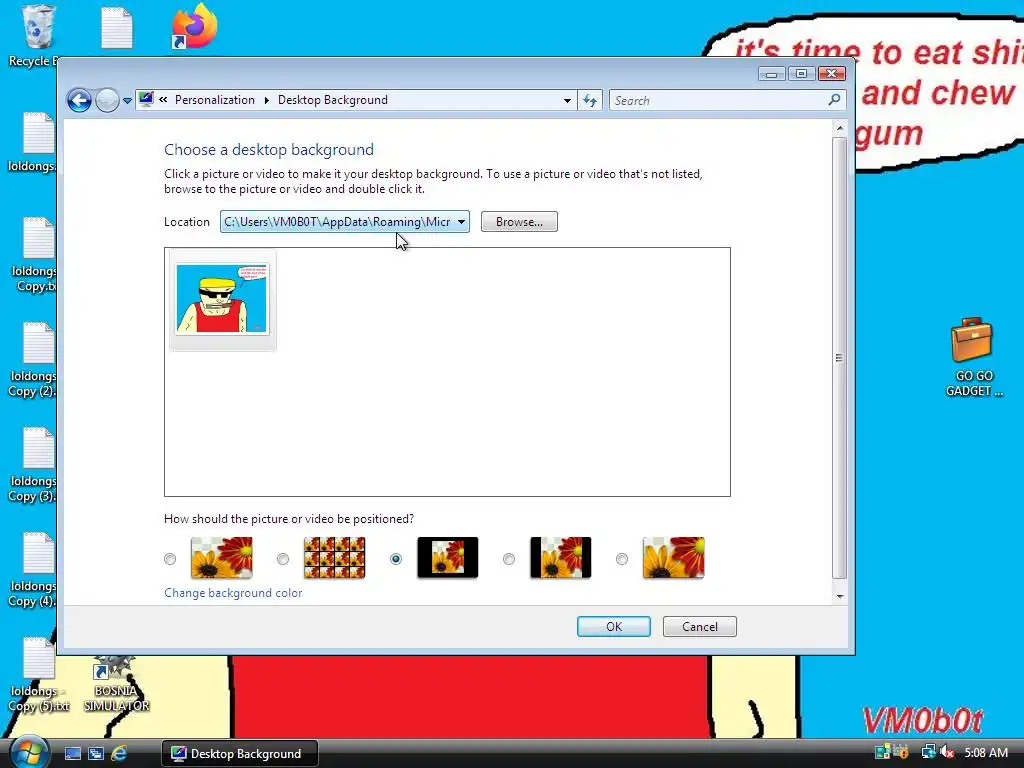Click the tiled flowers preview image
This screenshot has width=1024, height=768.
pyautogui.click(x=334, y=558)
